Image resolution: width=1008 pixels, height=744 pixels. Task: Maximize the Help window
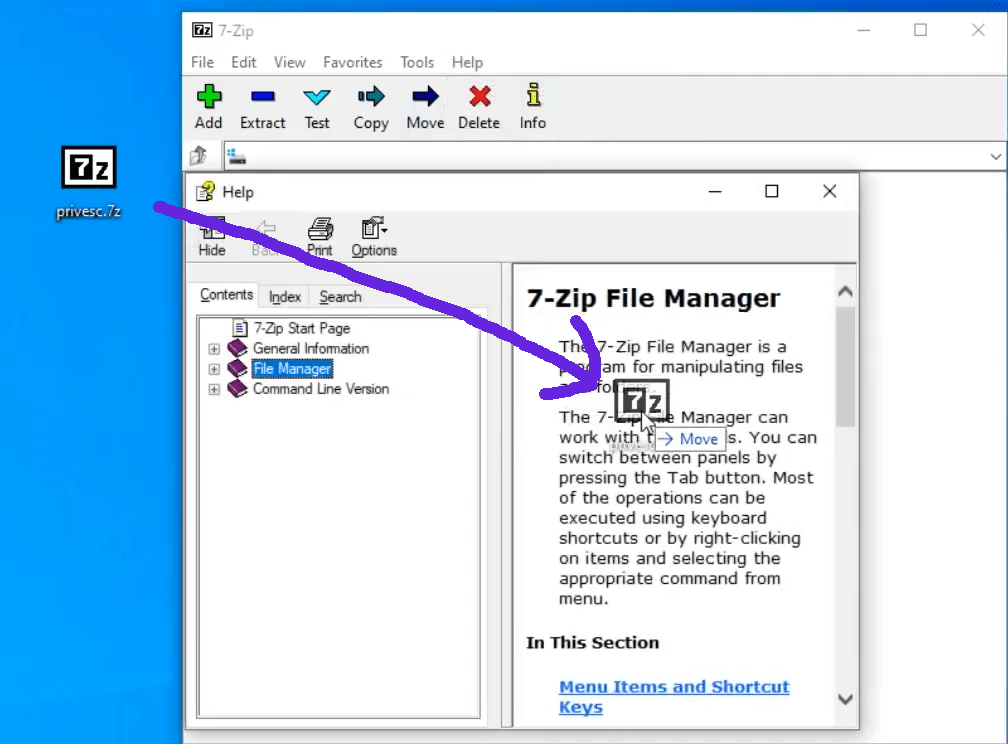[772, 192]
